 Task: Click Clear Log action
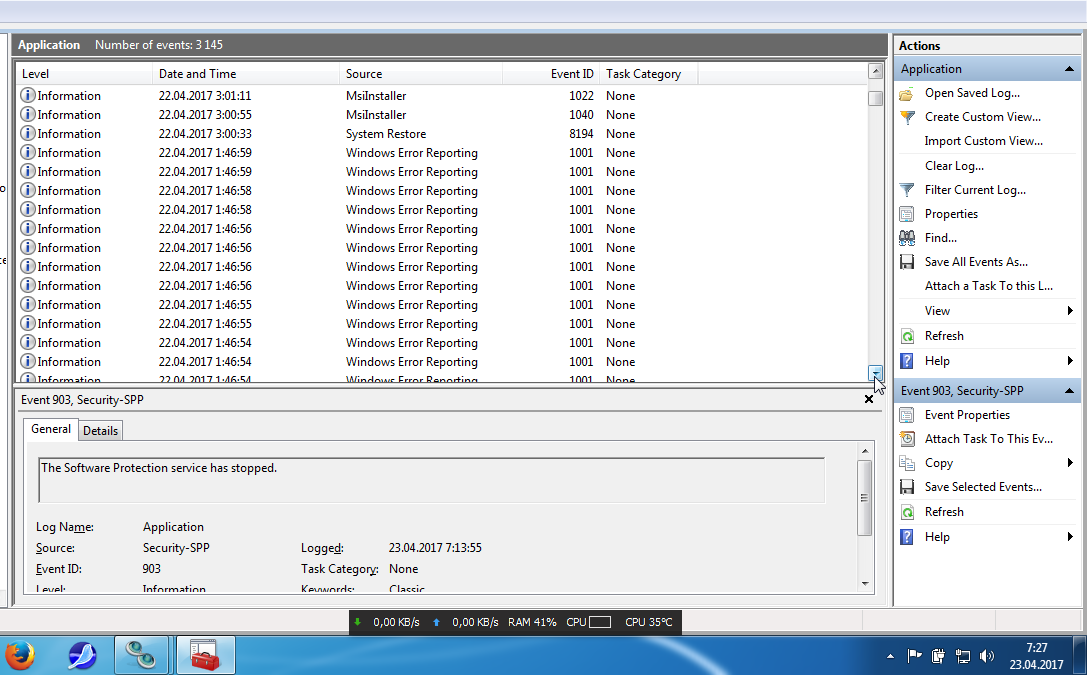(954, 166)
